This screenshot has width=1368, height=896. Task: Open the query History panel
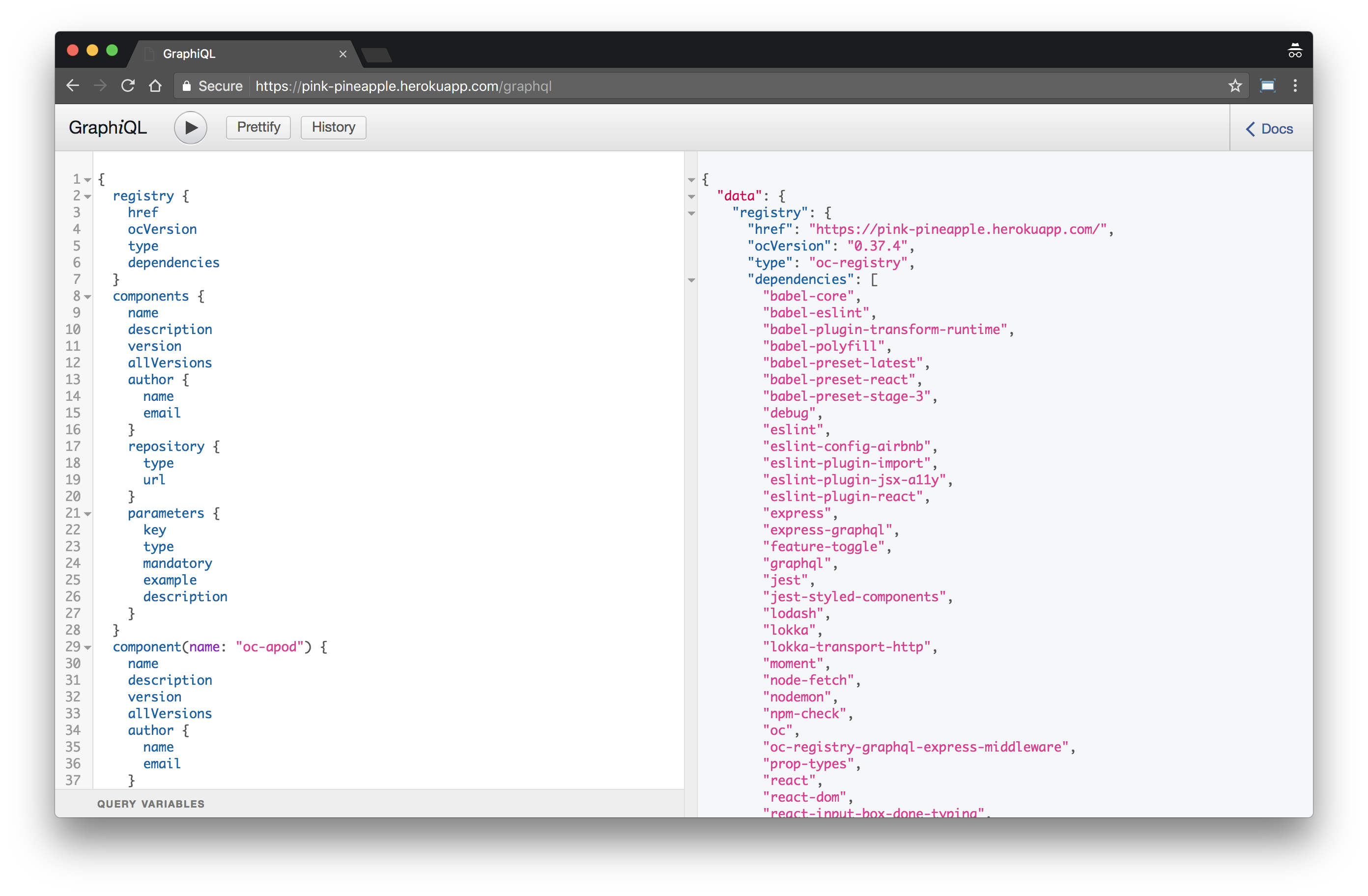click(x=333, y=128)
